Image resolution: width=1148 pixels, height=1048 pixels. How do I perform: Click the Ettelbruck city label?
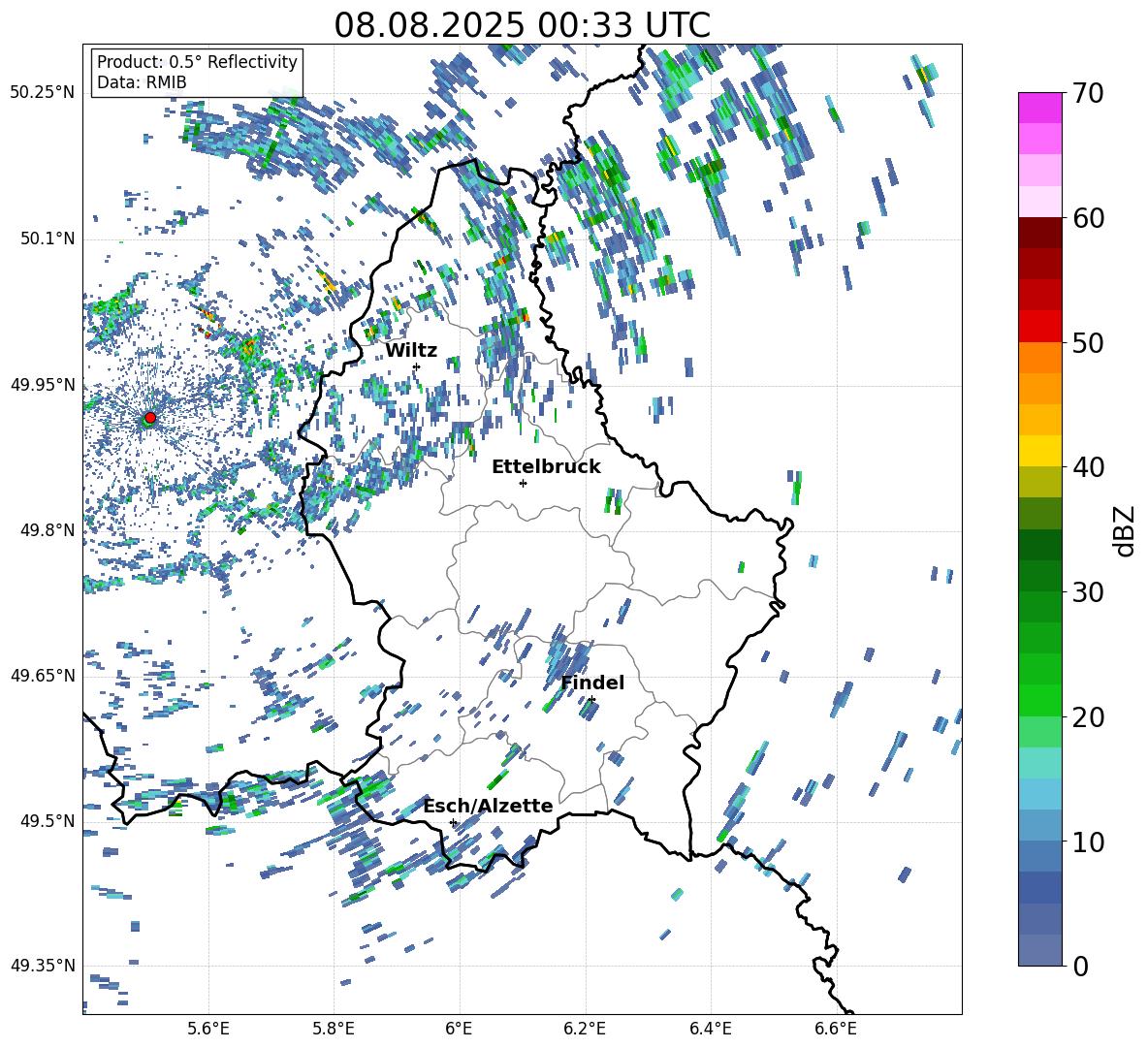pos(546,467)
